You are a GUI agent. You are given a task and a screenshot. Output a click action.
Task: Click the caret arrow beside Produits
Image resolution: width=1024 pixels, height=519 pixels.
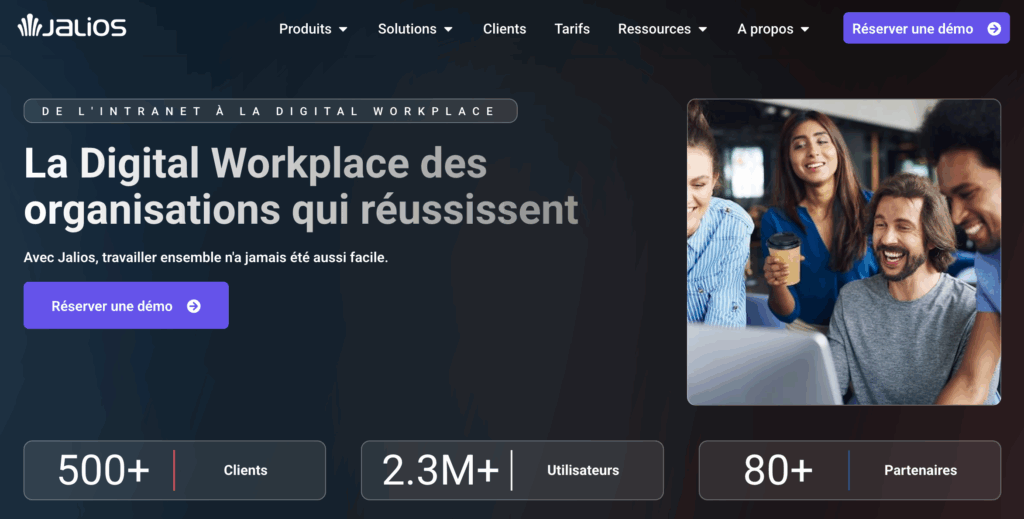344,30
